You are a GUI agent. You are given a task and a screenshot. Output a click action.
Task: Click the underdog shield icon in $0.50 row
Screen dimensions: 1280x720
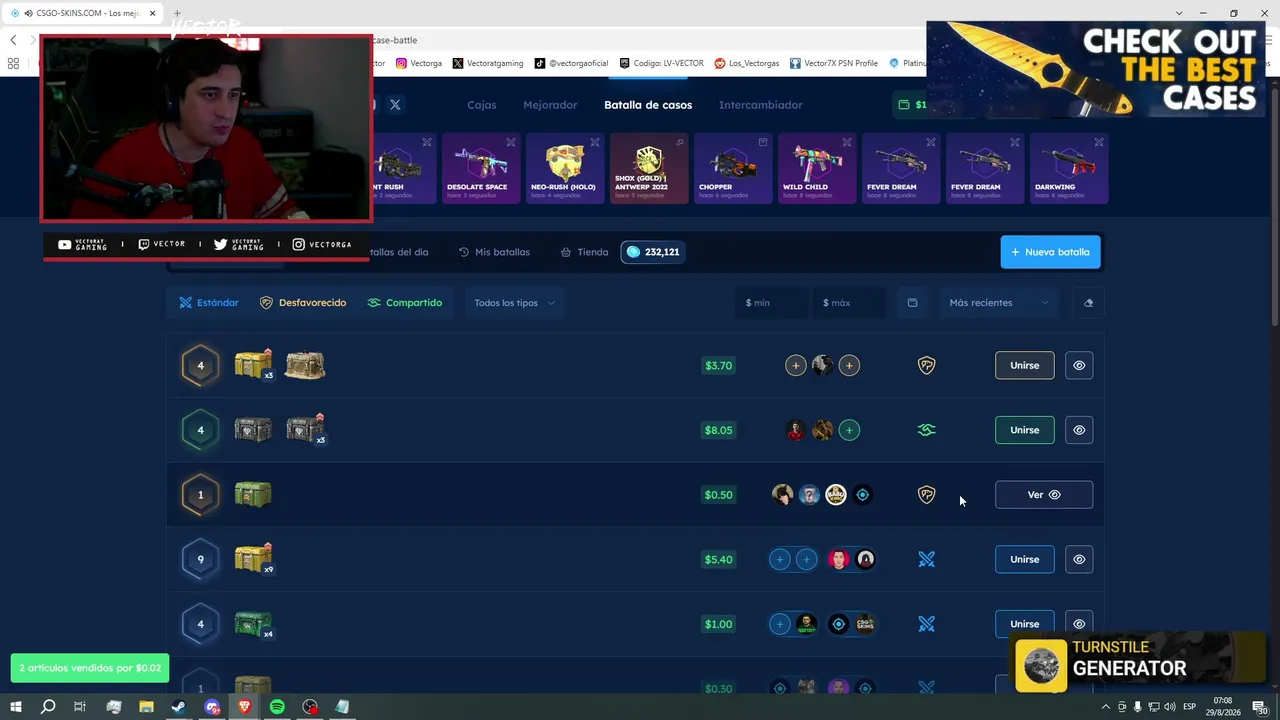click(x=927, y=495)
